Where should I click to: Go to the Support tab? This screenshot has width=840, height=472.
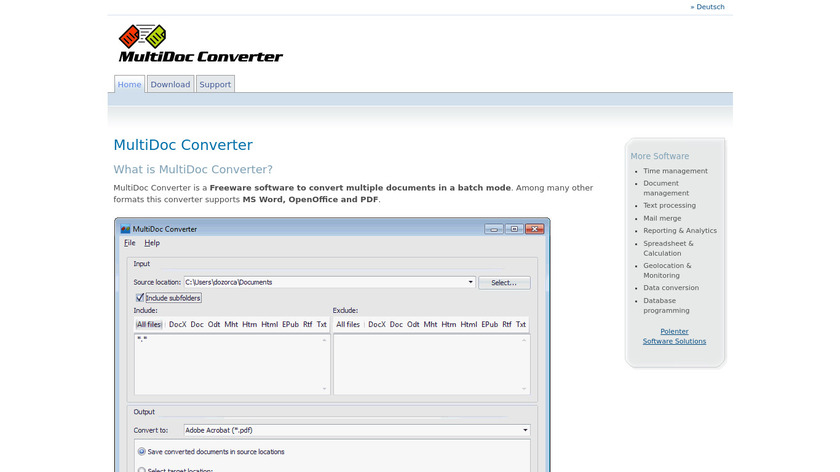coord(215,85)
